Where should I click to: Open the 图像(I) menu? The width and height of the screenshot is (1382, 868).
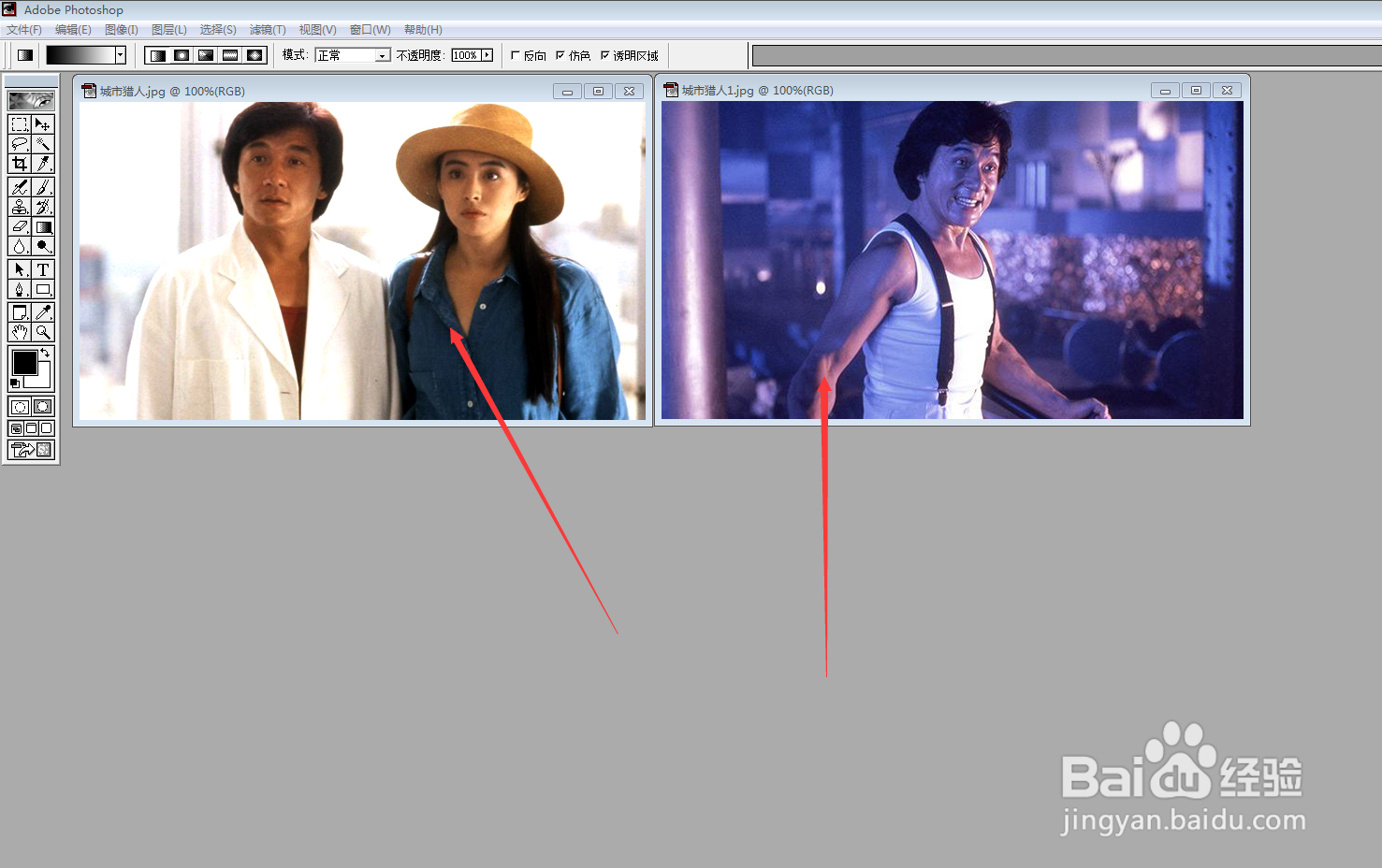[122, 30]
